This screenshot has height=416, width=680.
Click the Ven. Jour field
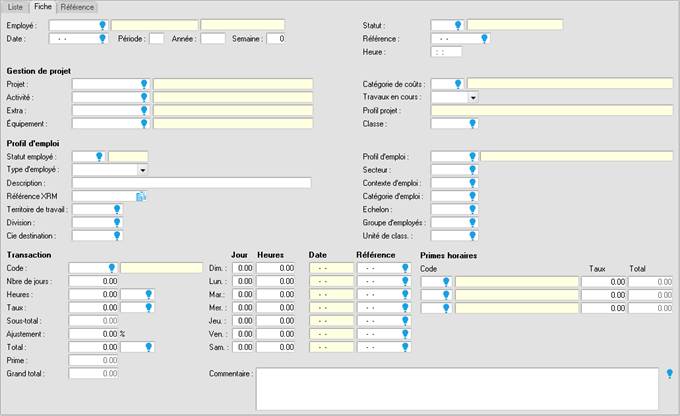(x=243, y=334)
